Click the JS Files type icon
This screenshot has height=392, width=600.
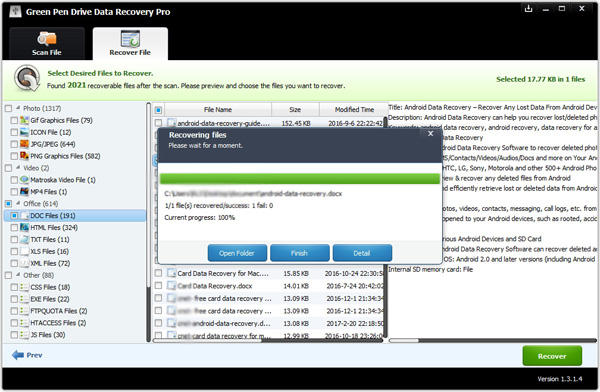(24, 335)
